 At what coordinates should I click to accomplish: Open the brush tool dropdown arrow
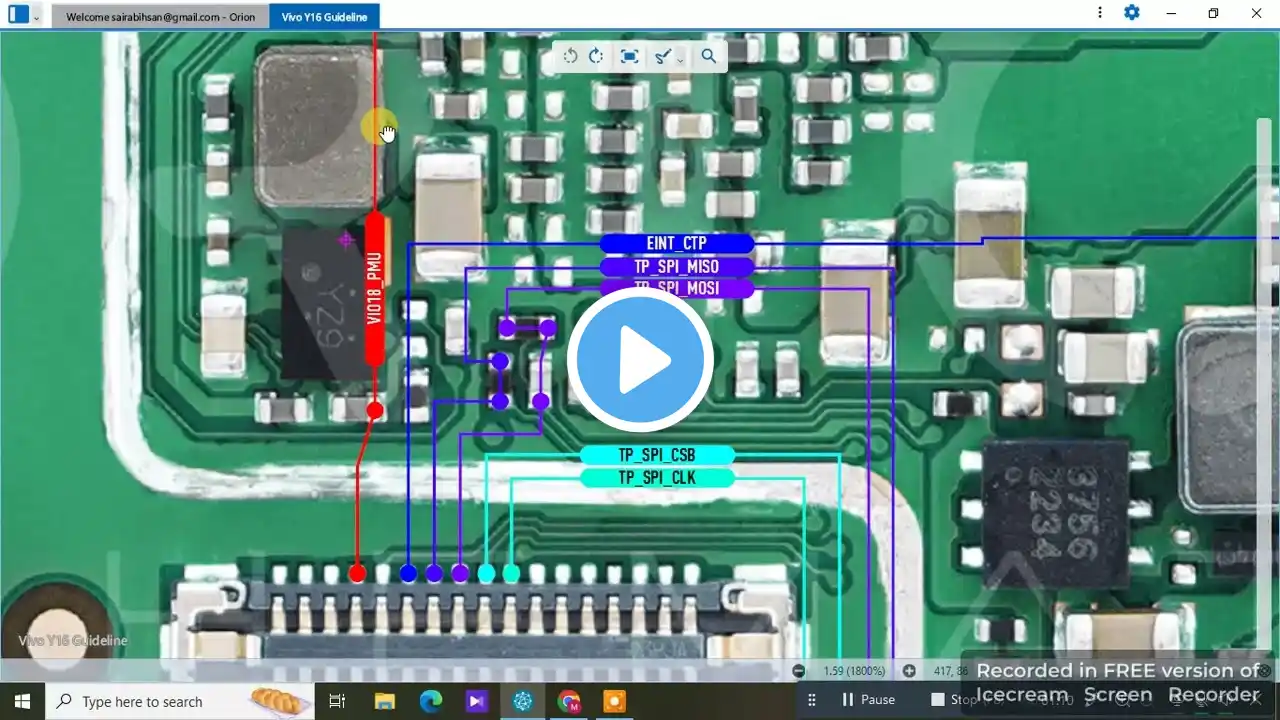[680, 59]
